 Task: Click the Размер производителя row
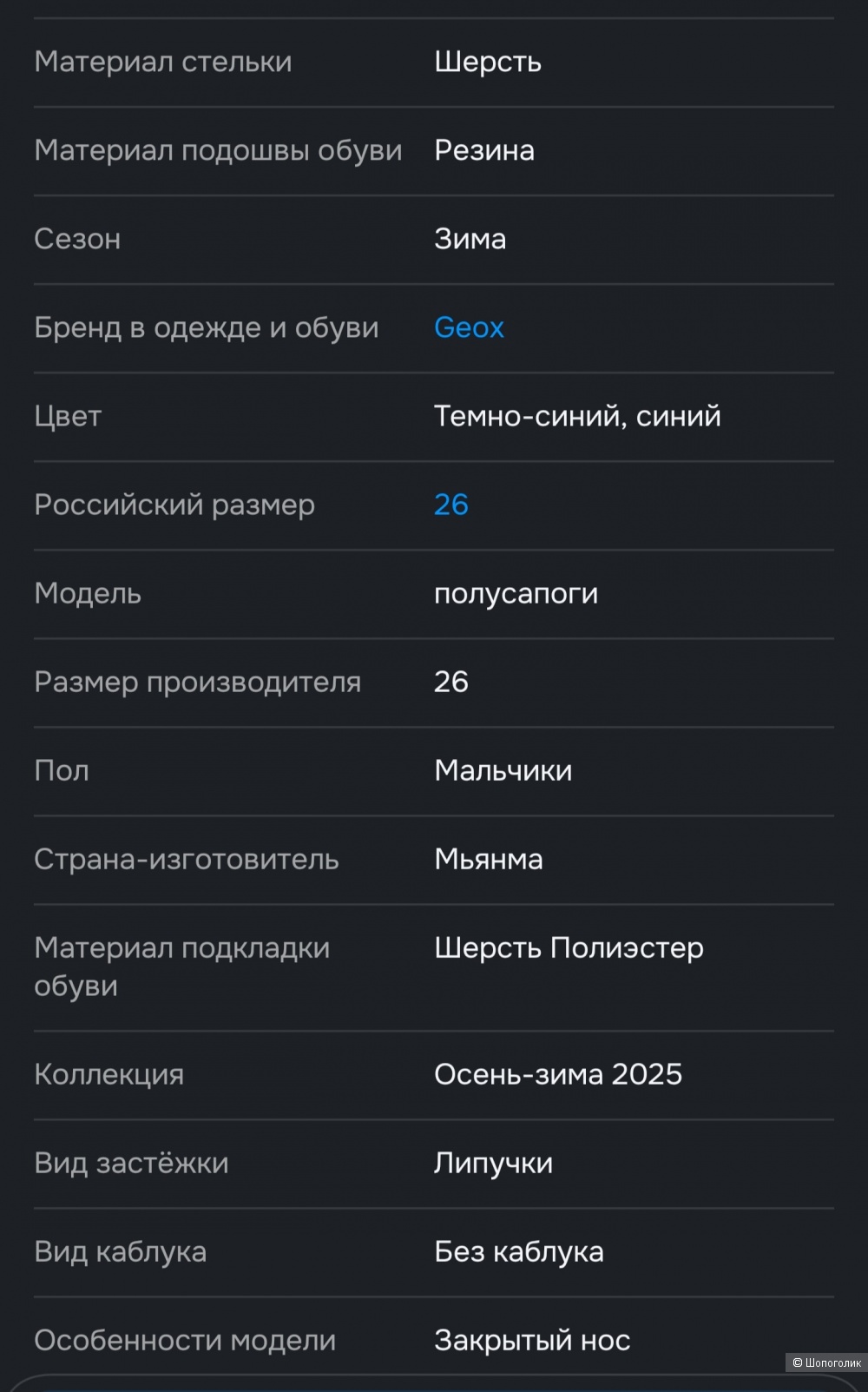click(198, 682)
